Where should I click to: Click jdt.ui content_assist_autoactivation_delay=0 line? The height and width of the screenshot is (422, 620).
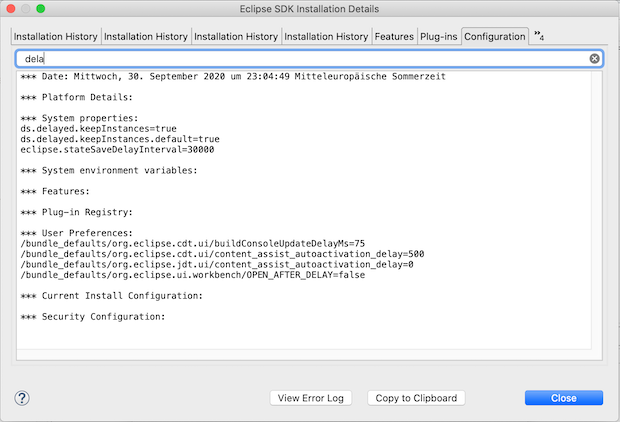217,264
